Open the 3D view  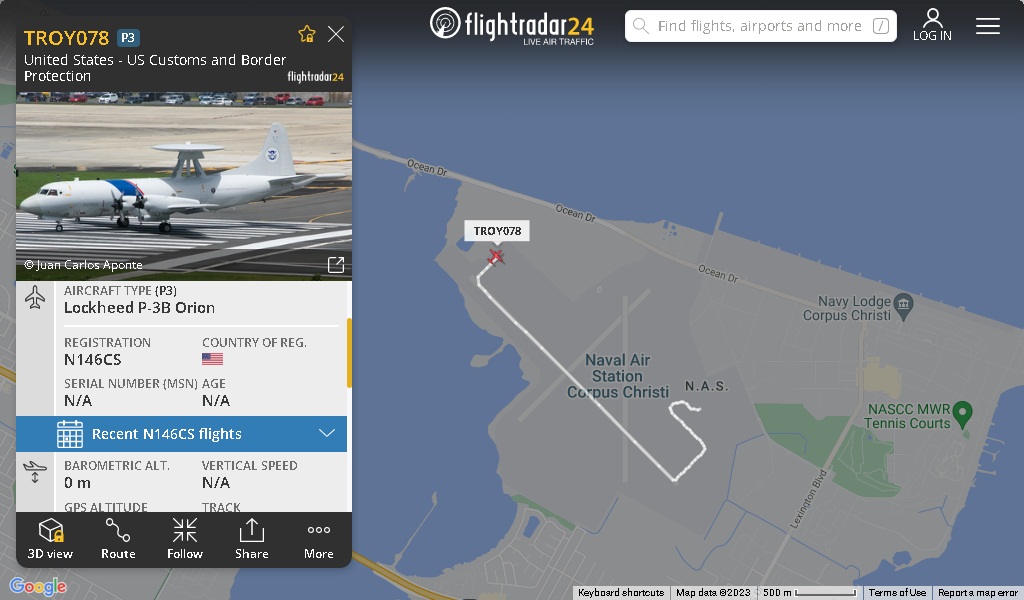click(50, 539)
